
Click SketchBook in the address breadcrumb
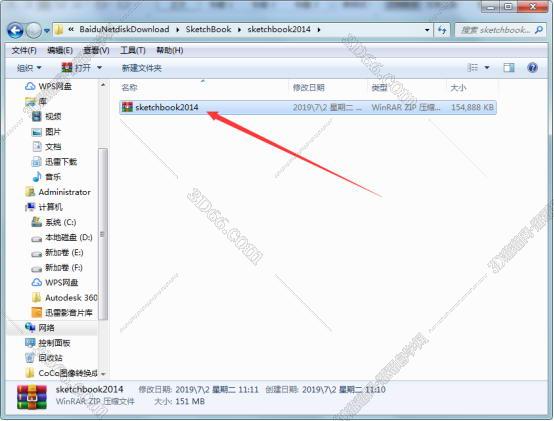208,29
